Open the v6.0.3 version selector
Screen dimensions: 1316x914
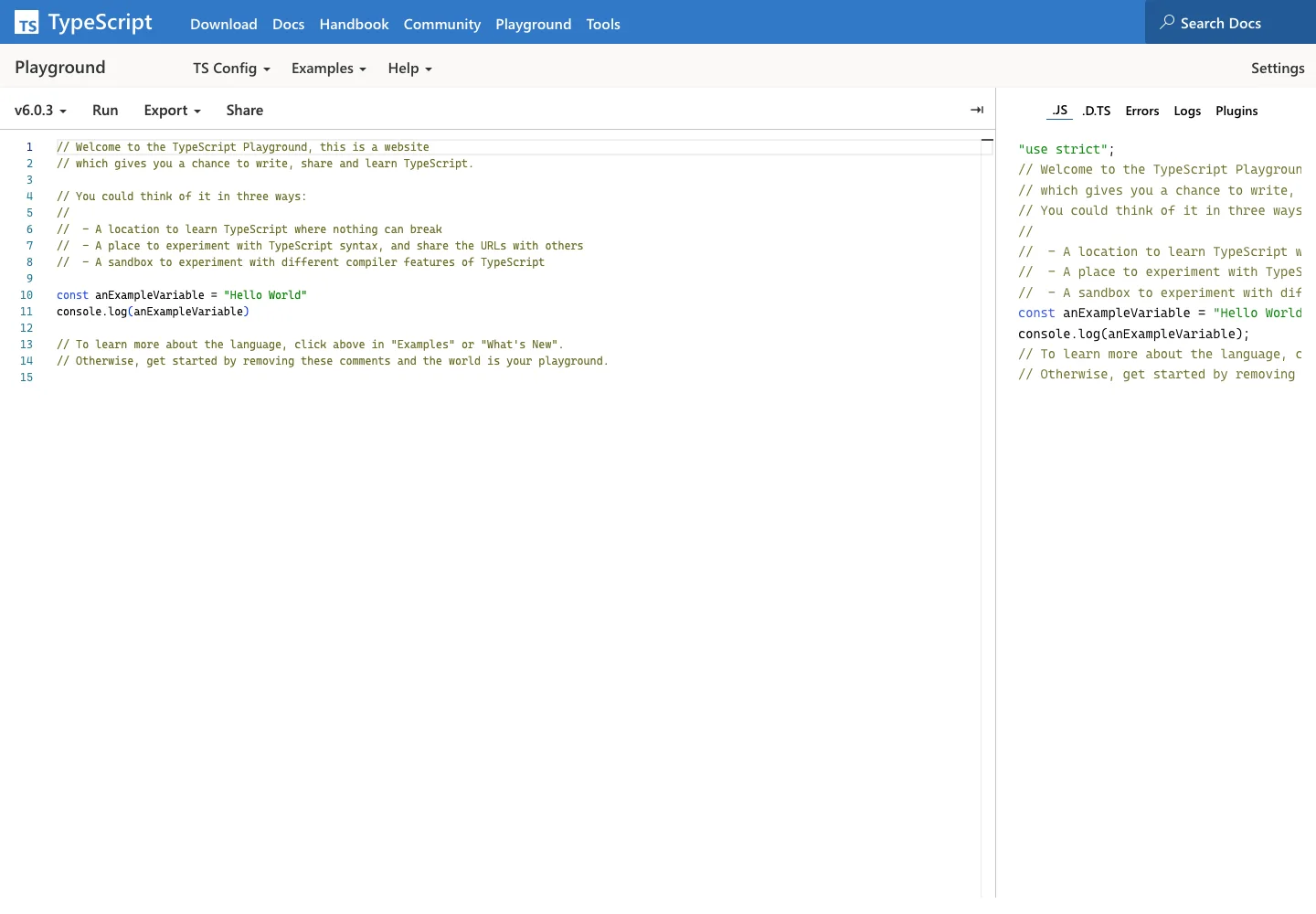click(40, 110)
